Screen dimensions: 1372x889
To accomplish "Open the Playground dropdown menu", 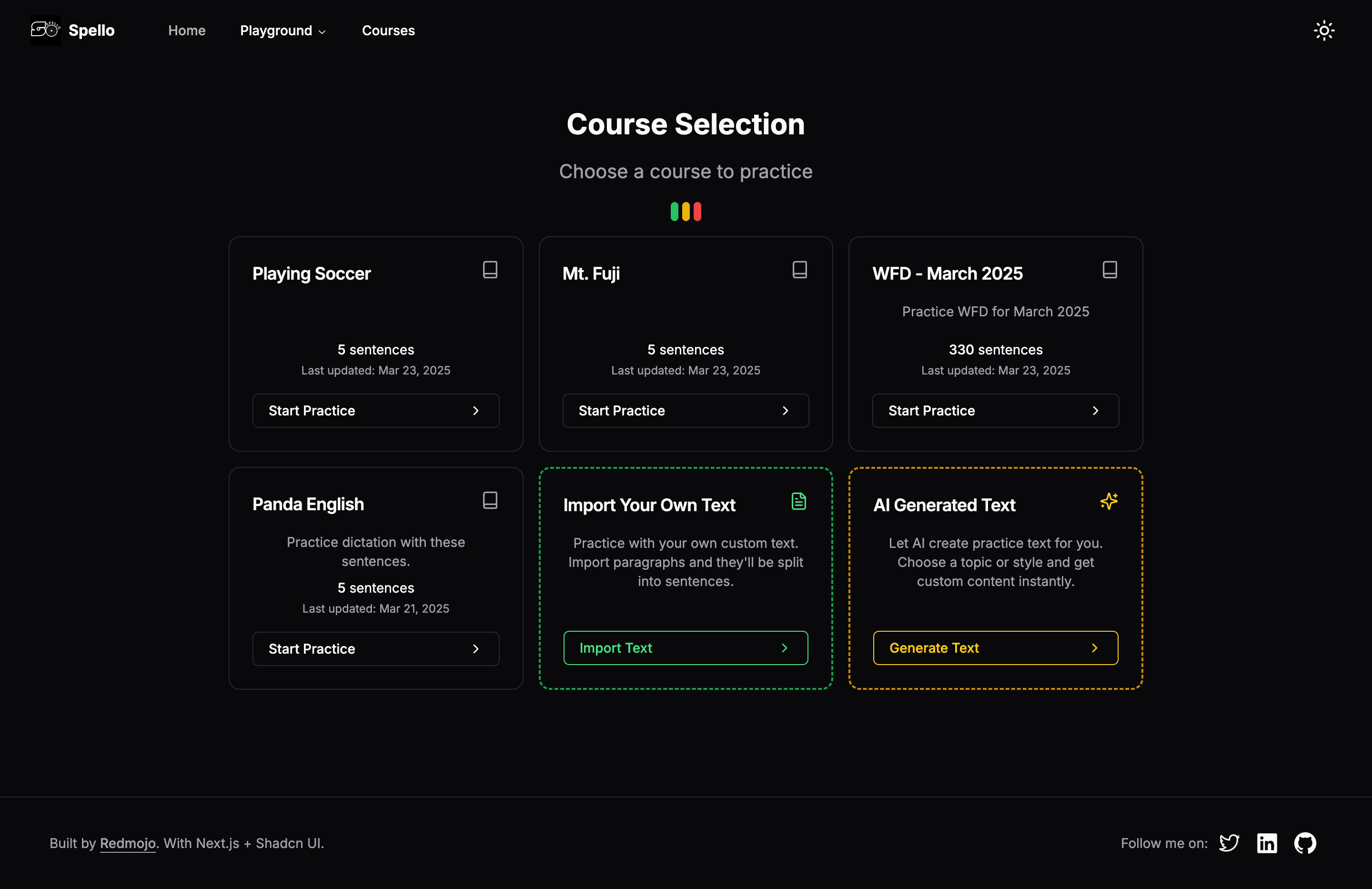I will tap(282, 30).
